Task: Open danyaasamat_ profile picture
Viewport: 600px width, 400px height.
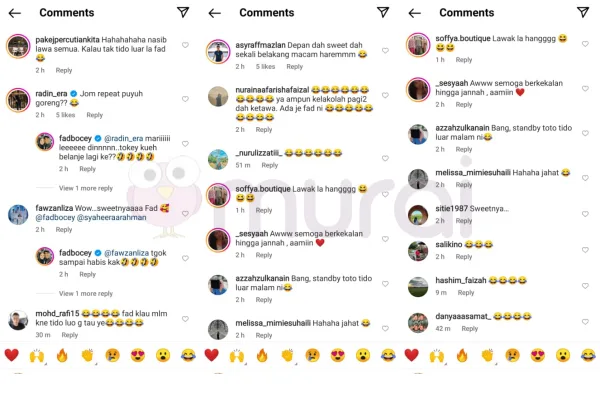Action: pyautogui.click(x=417, y=323)
